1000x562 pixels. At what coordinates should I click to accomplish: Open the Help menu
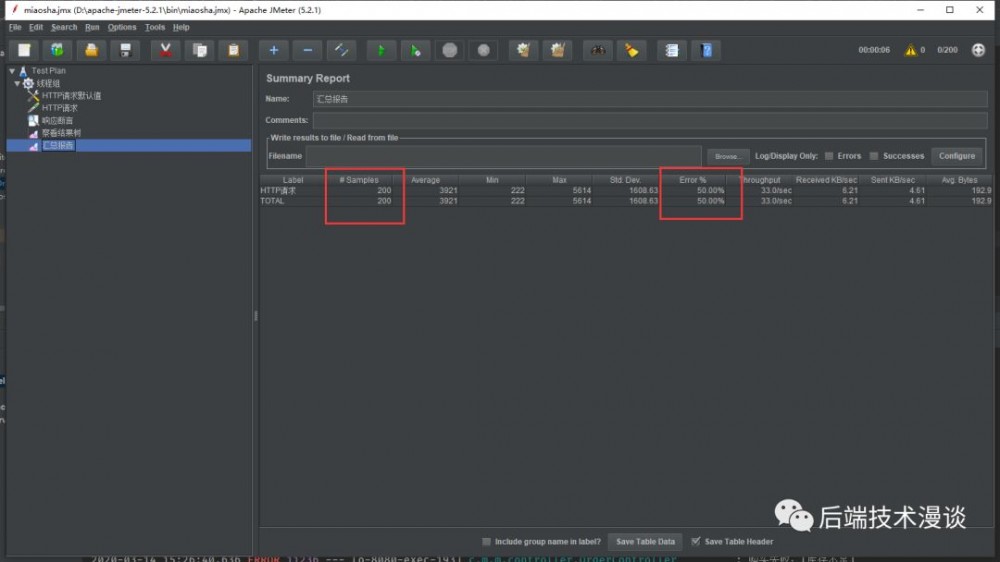pos(181,27)
